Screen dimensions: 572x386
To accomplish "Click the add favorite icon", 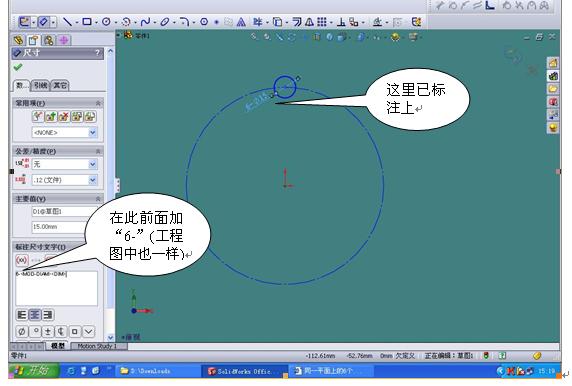I will (51, 117).
